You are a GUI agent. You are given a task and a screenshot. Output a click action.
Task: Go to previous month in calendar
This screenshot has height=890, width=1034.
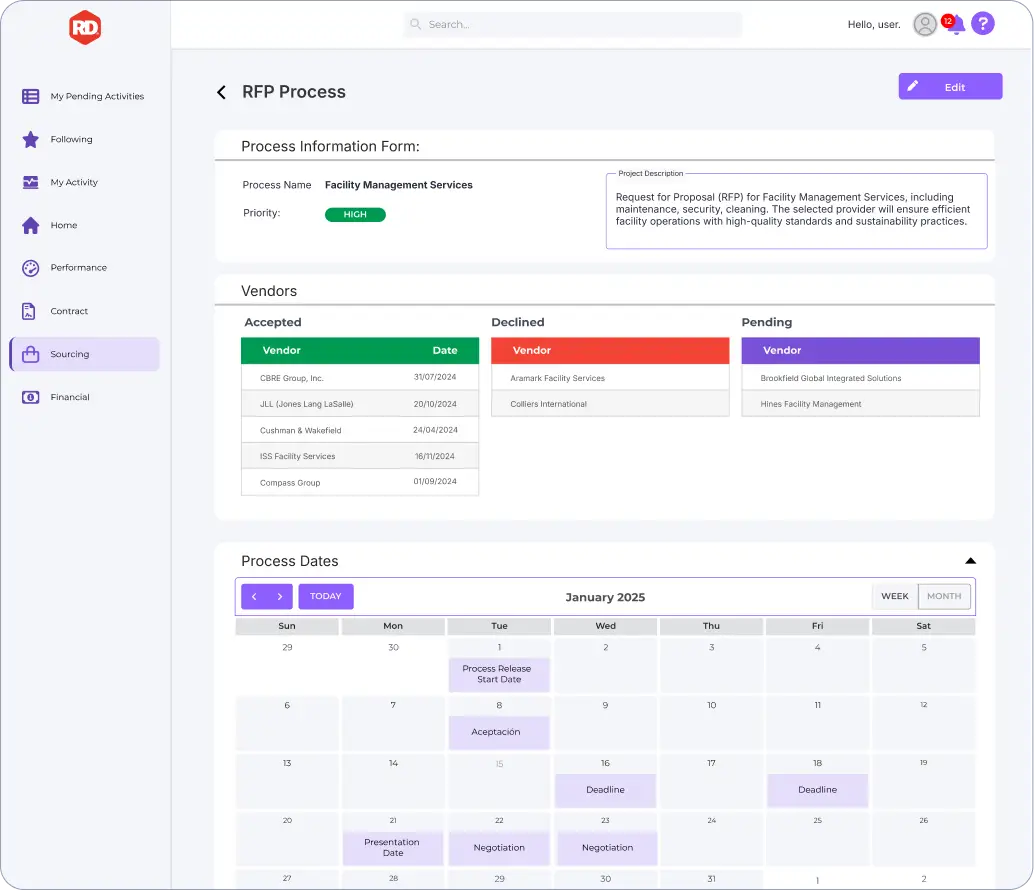pyautogui.click(x=254, y=597)
